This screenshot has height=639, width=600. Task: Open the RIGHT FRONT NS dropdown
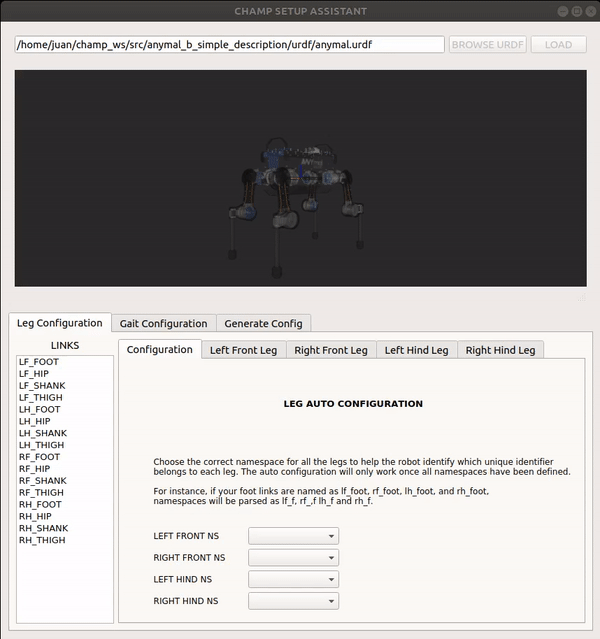pyautogui.click(x=293, y=557)
